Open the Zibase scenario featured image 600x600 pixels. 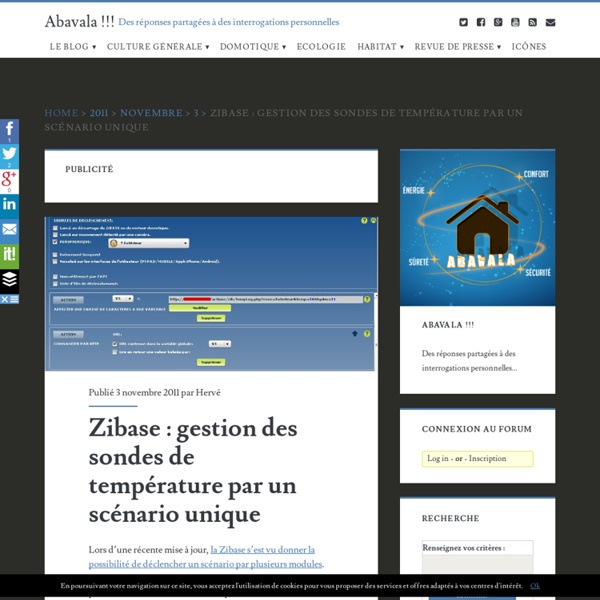click(211, 293)
